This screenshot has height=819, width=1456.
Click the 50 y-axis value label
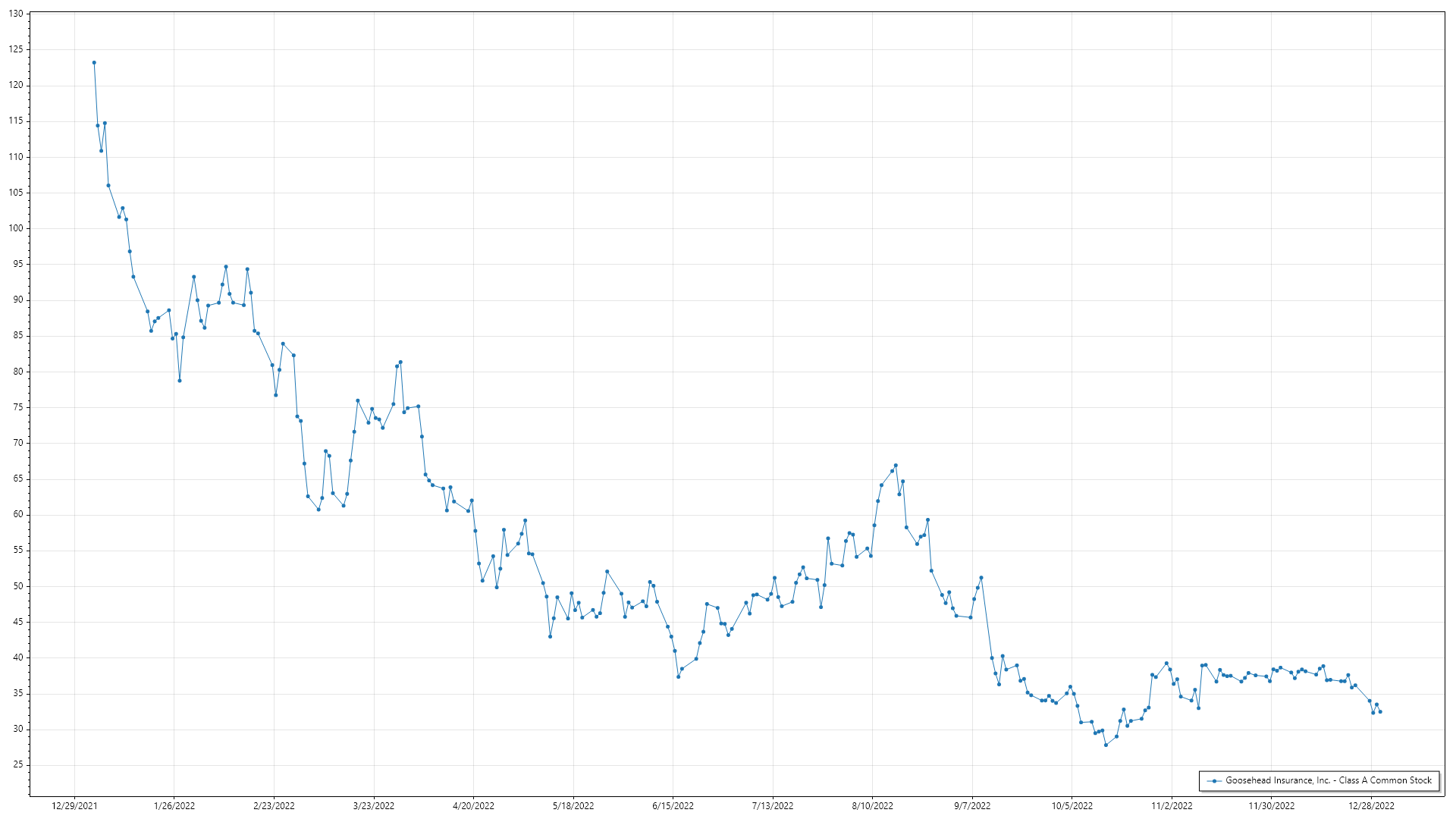click(18, 586)
